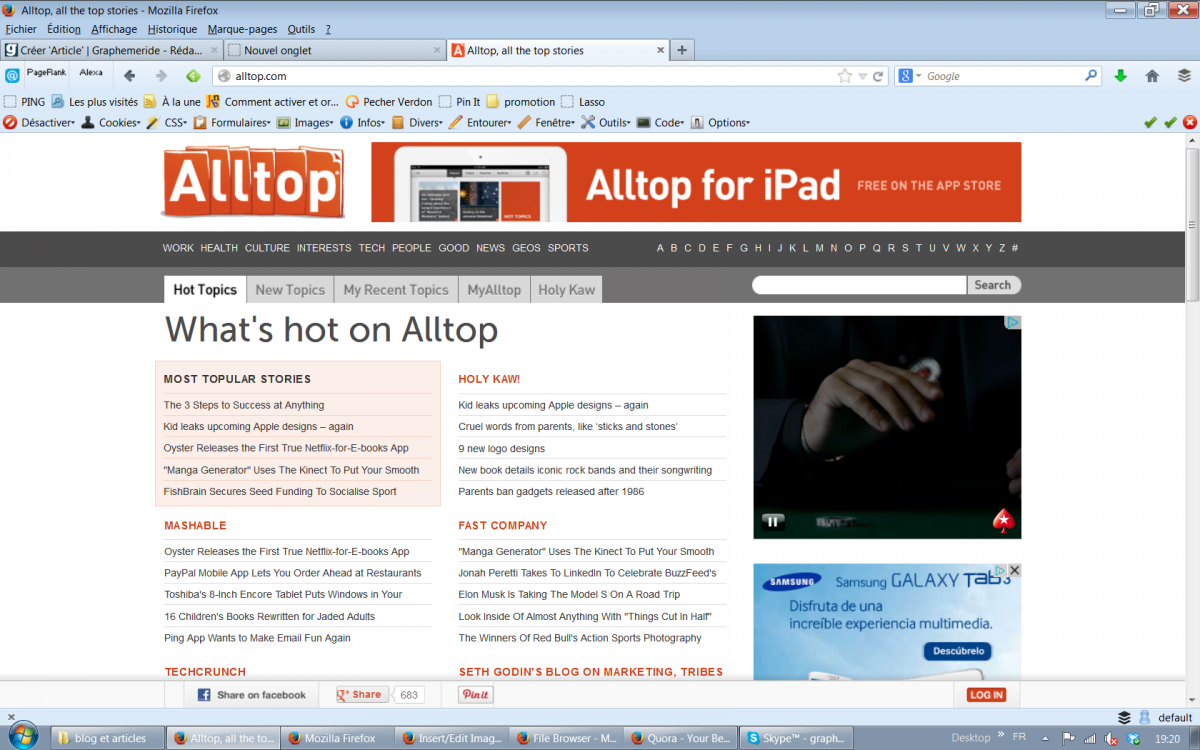Close the Alltop tab

[x=660, y=50]
